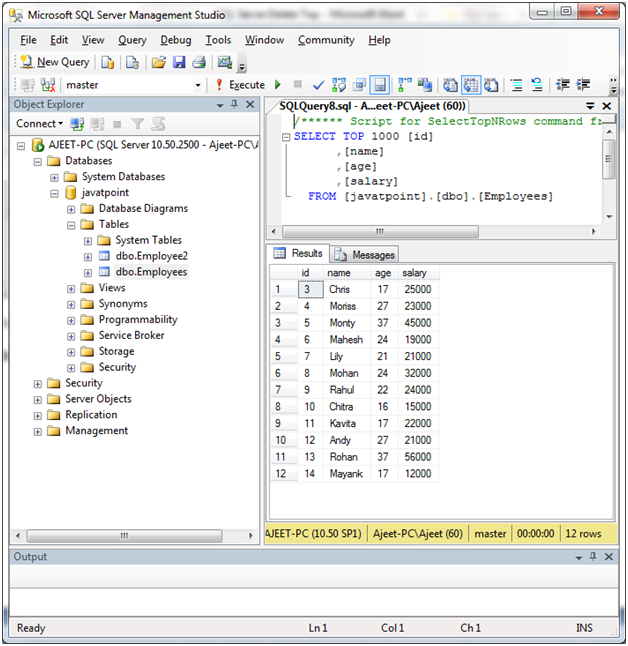The image size is (628, 646).
Task: Click the Stop icon in the Object Explorer toolbar
Action: [x=117, y=124]
